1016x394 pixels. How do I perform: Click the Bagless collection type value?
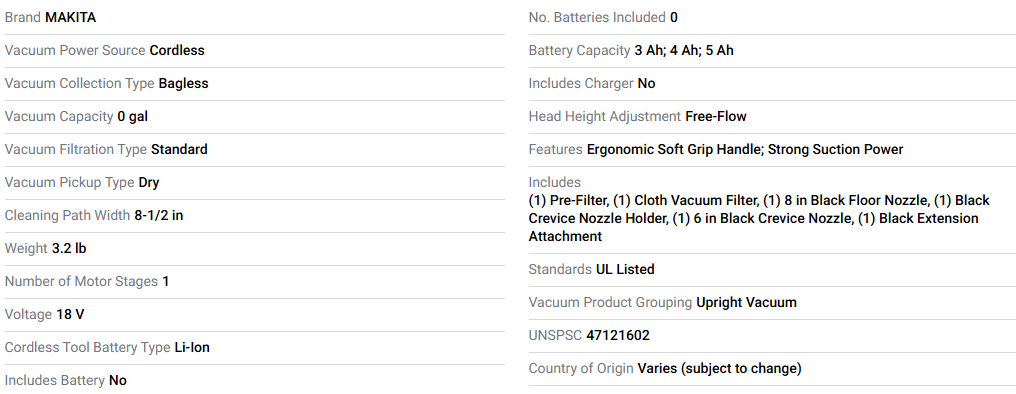click(x=183, y=84)
